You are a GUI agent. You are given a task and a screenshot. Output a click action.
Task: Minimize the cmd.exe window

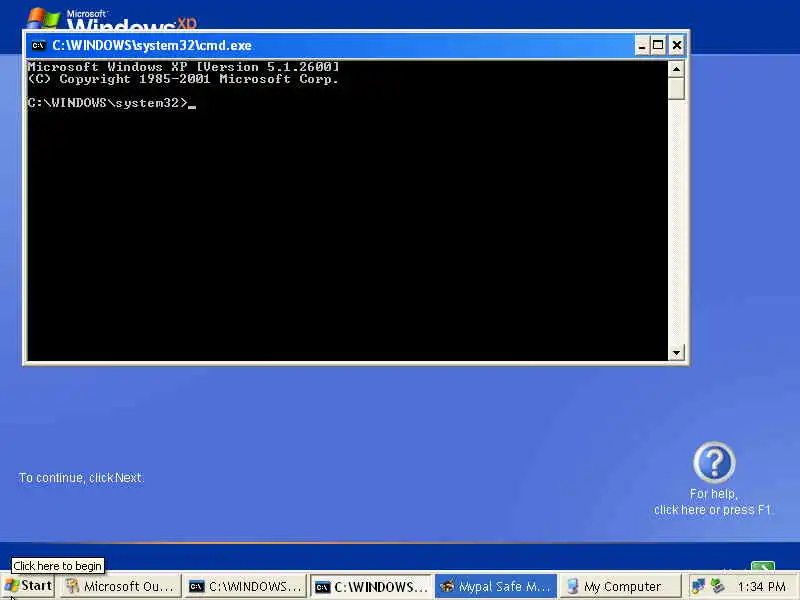tap(642, 45)
